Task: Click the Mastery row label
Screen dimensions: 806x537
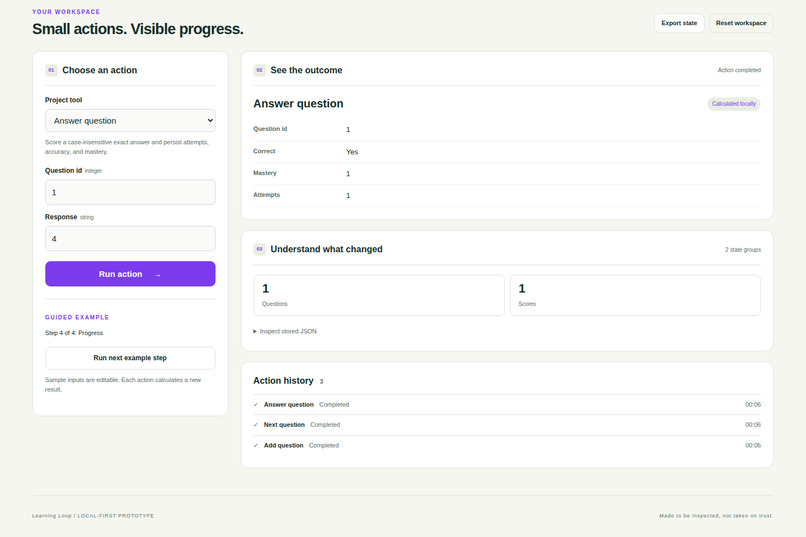Action: (x=265, y=173)
